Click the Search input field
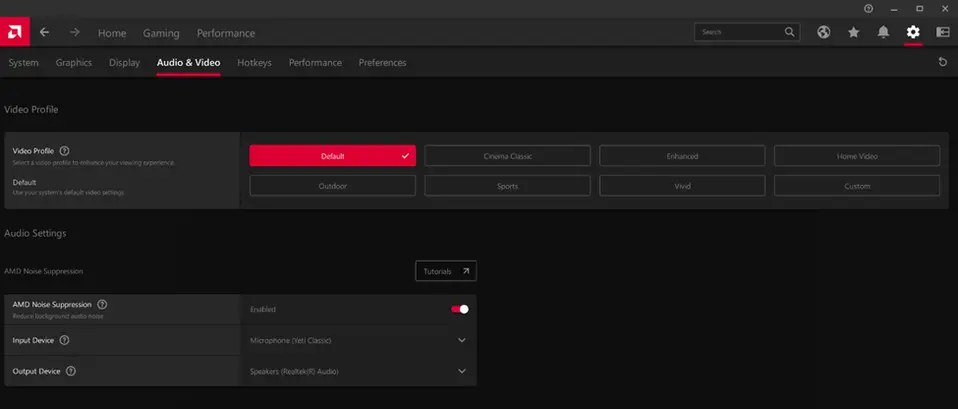Screen dimensions: 958x409 740,32
